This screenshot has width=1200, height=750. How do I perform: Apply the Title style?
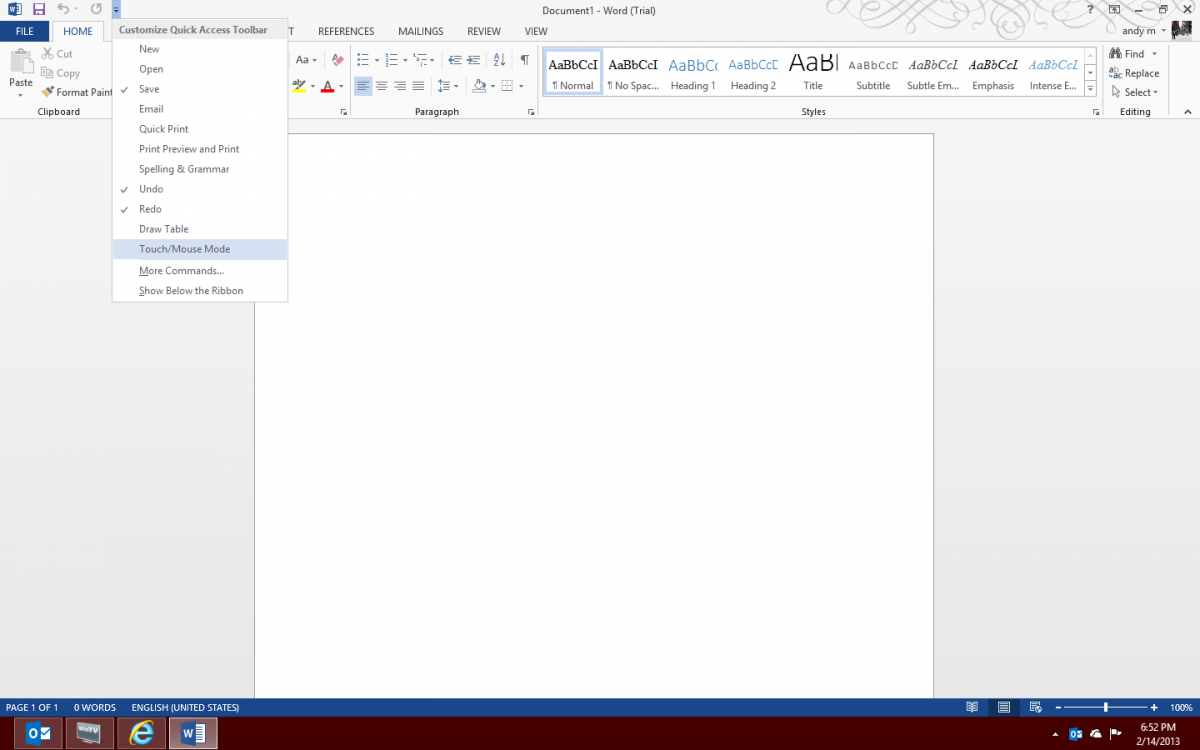click(813, 72)
